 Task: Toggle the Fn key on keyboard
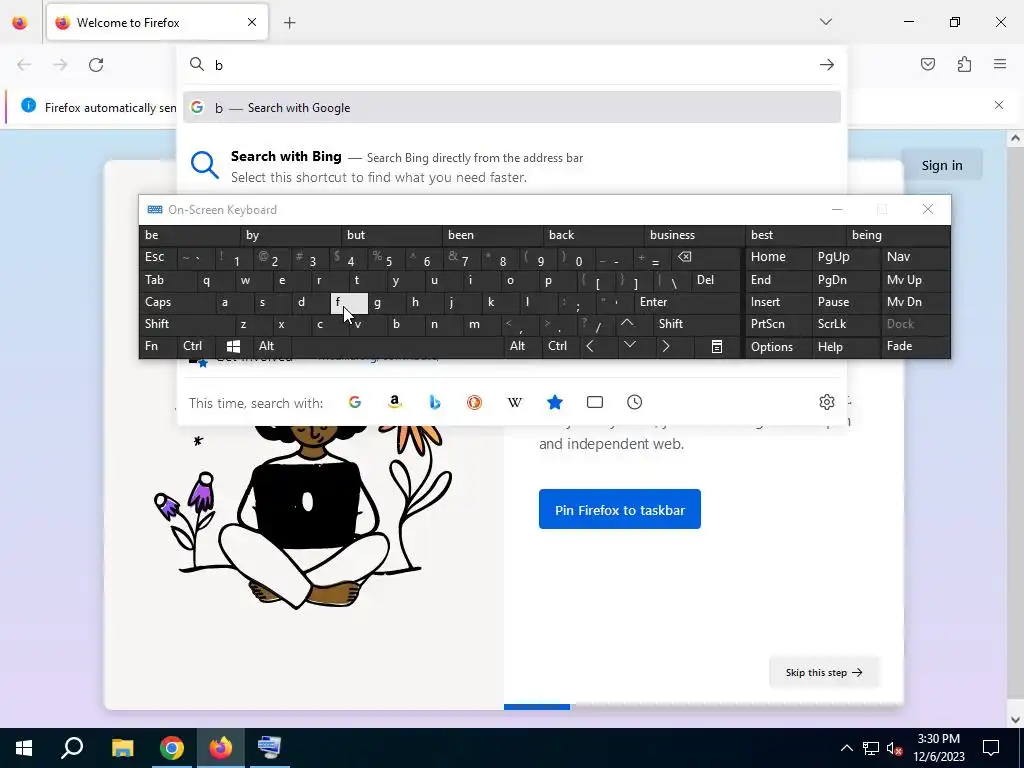157,346
